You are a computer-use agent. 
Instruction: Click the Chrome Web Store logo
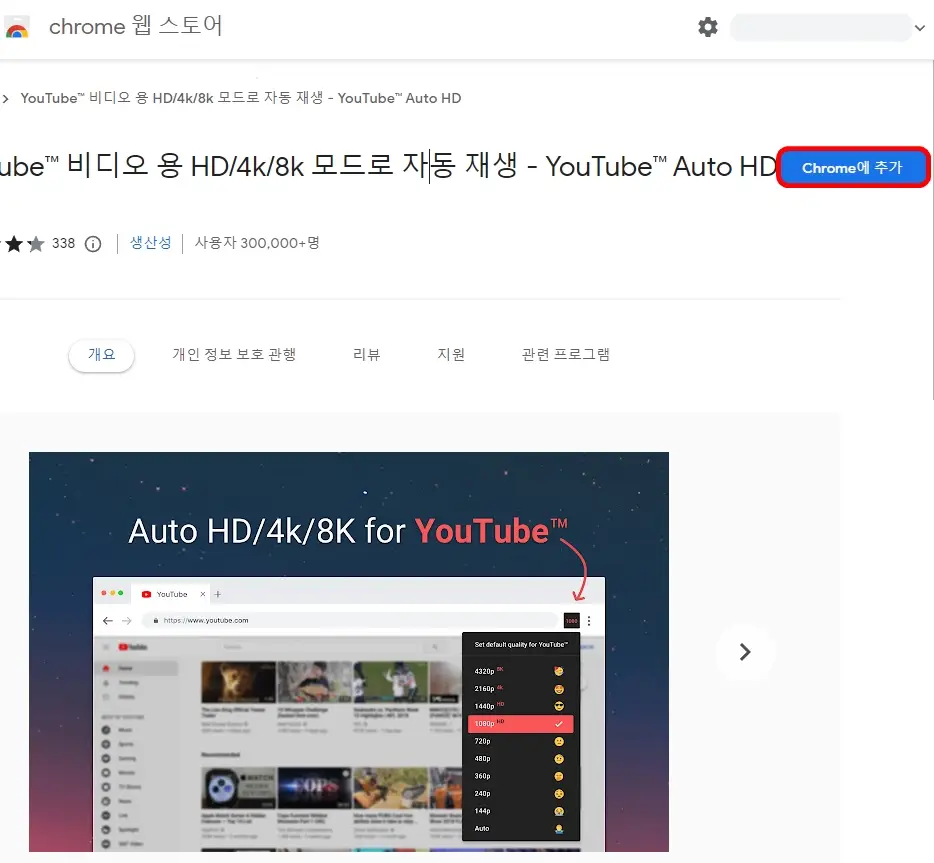click(17, 27)
